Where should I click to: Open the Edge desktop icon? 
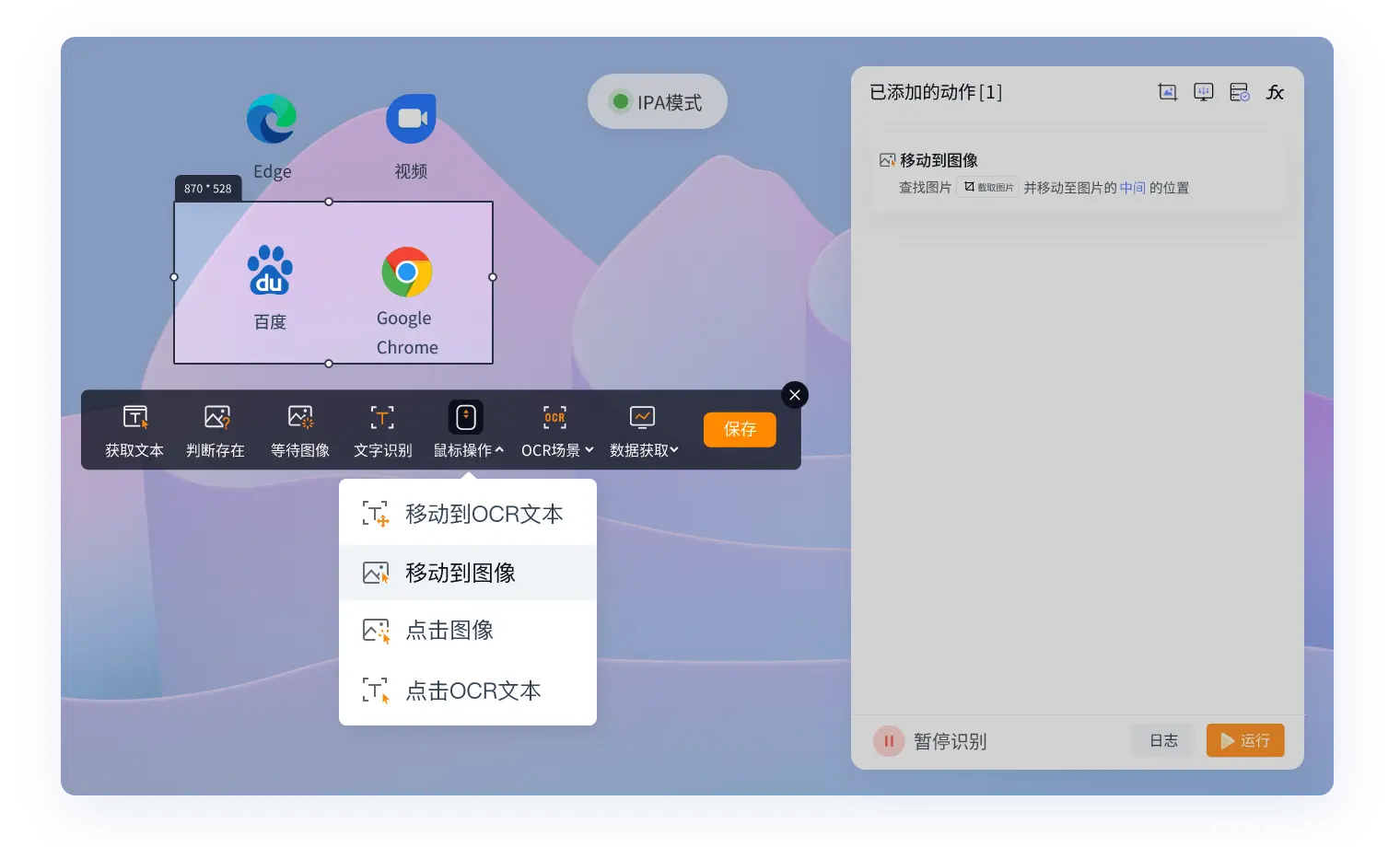[272, 120]
